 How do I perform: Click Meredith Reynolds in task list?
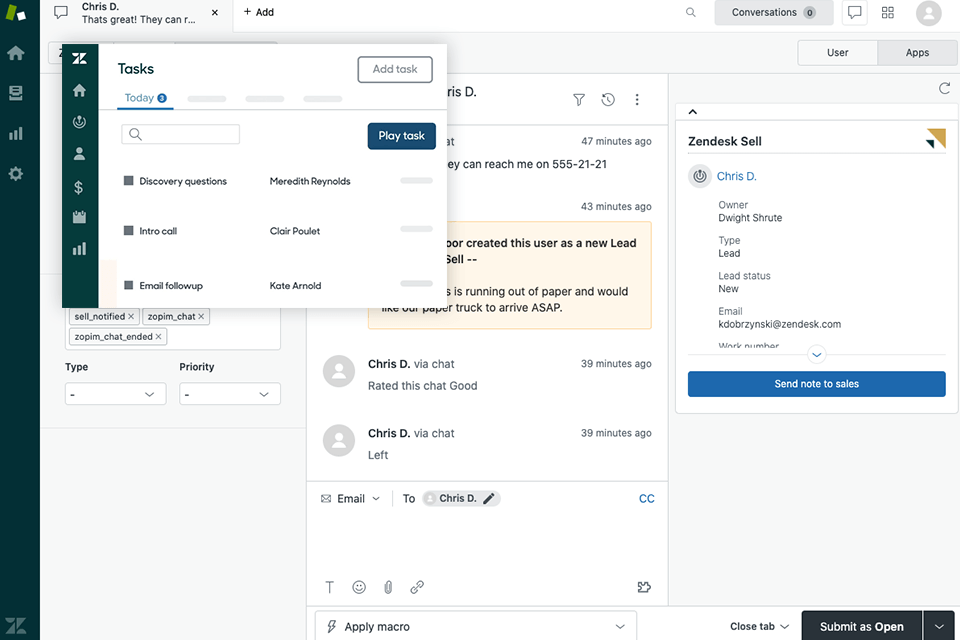point(310,181)
